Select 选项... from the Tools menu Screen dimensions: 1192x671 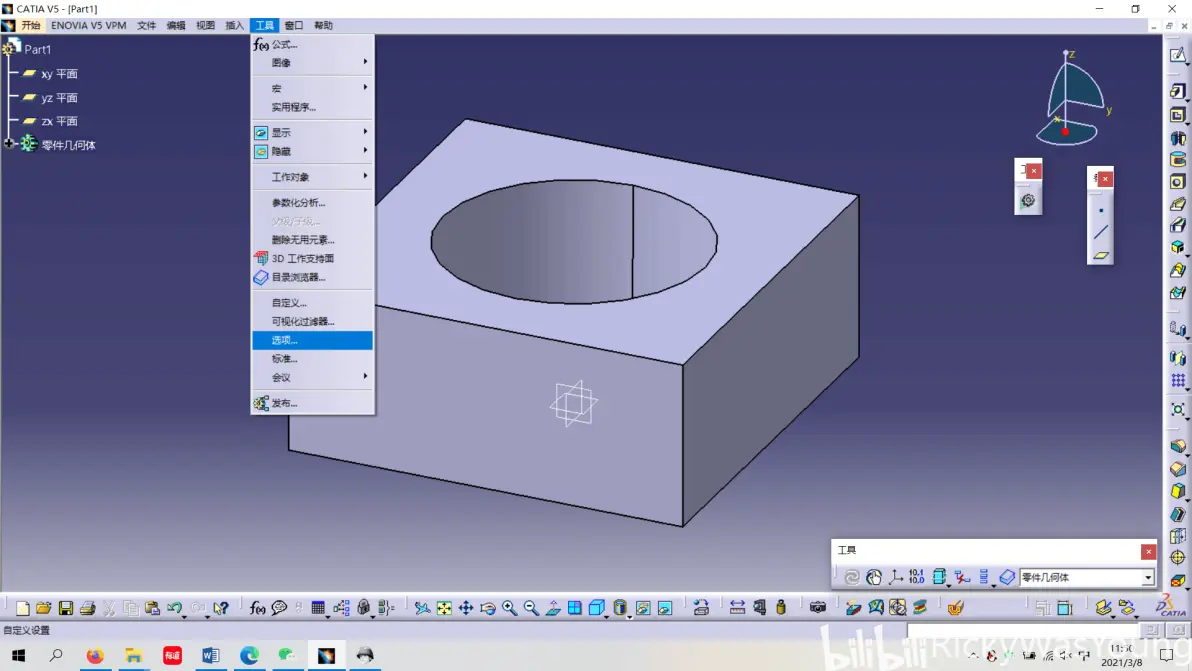coord(312,340)
